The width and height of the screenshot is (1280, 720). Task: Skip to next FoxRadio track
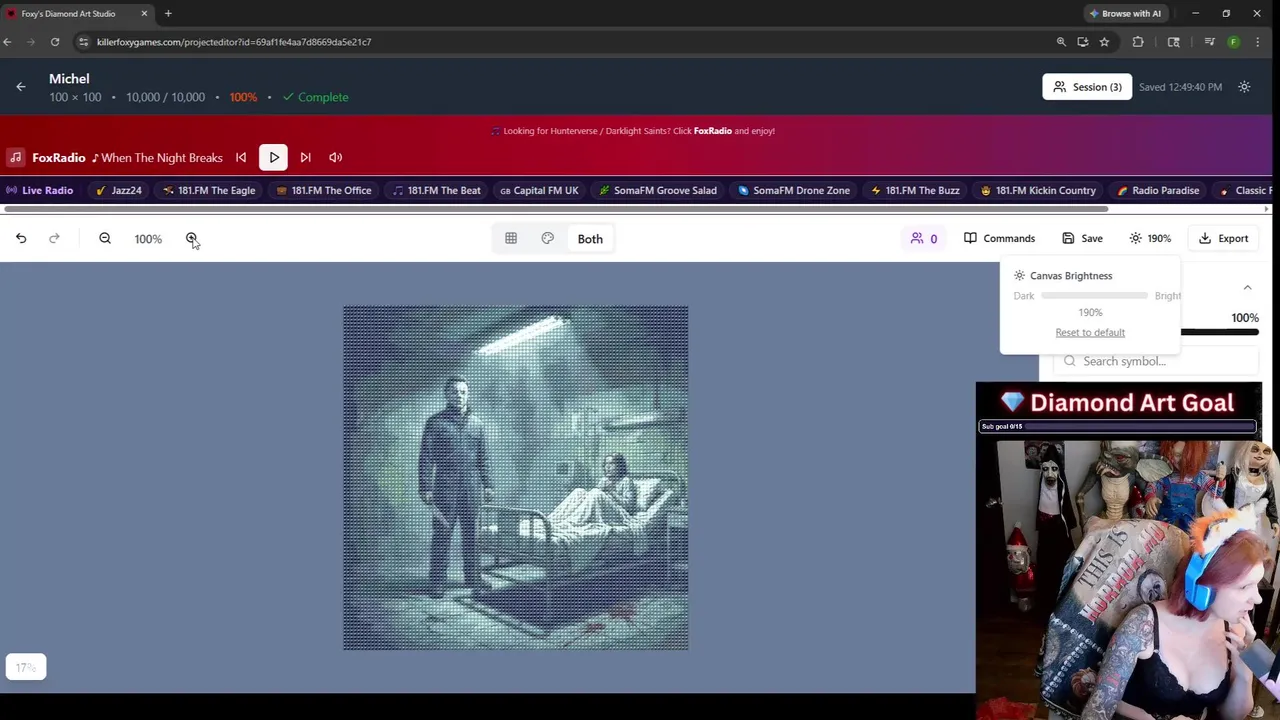(306, 157)
